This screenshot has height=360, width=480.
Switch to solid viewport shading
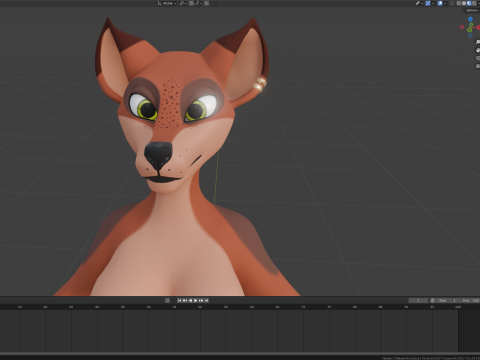(464, 3)
